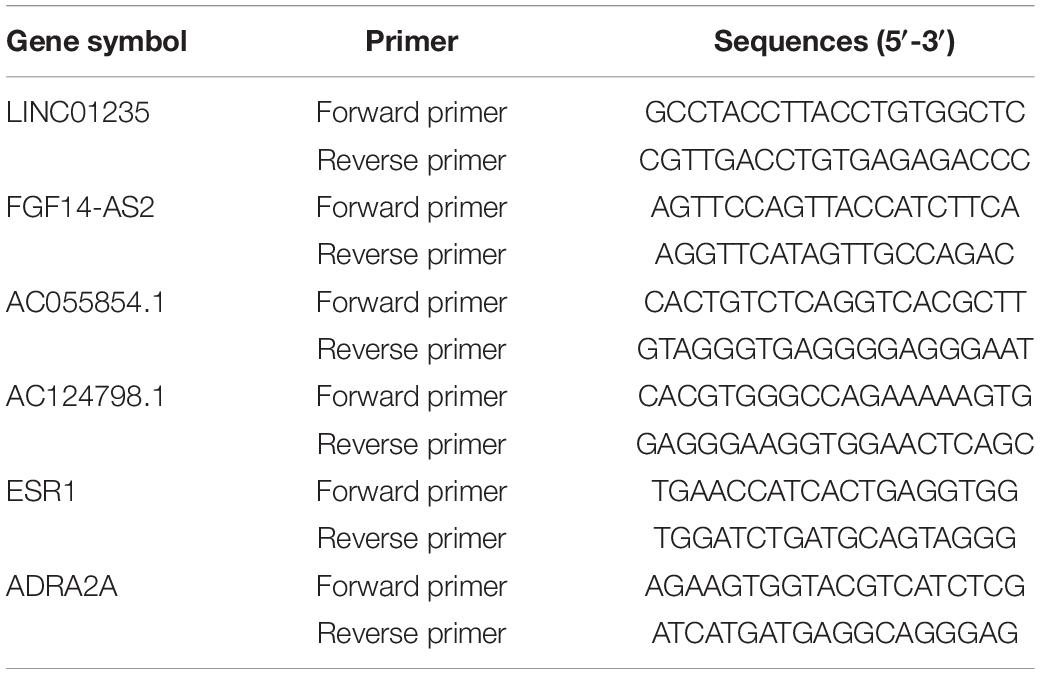Click the sequence CACGTGGGCCAGAAAAAGTG
This screenshot has width=1040, height=674.
pyautogui.click(x=835, y=397)
